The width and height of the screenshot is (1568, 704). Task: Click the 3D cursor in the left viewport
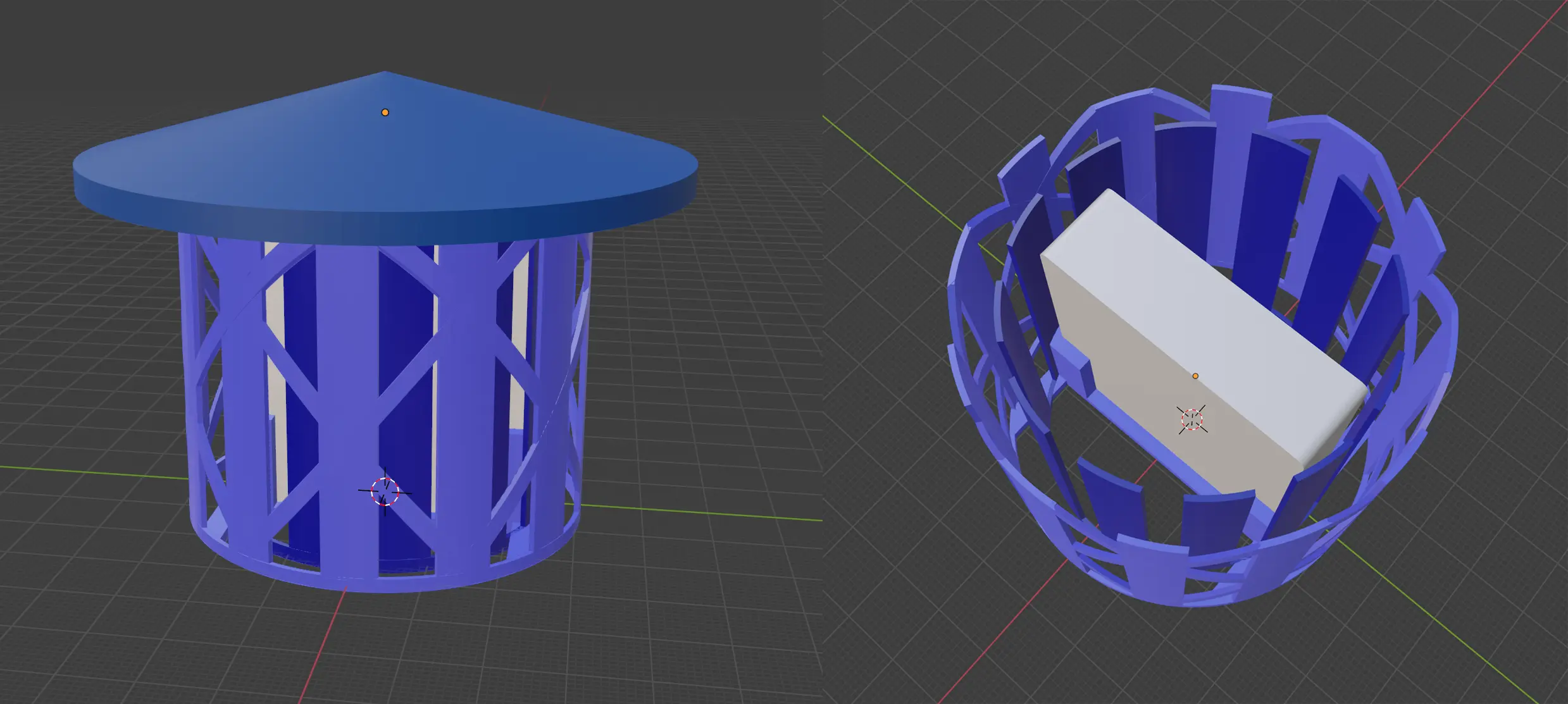point(385,491)
